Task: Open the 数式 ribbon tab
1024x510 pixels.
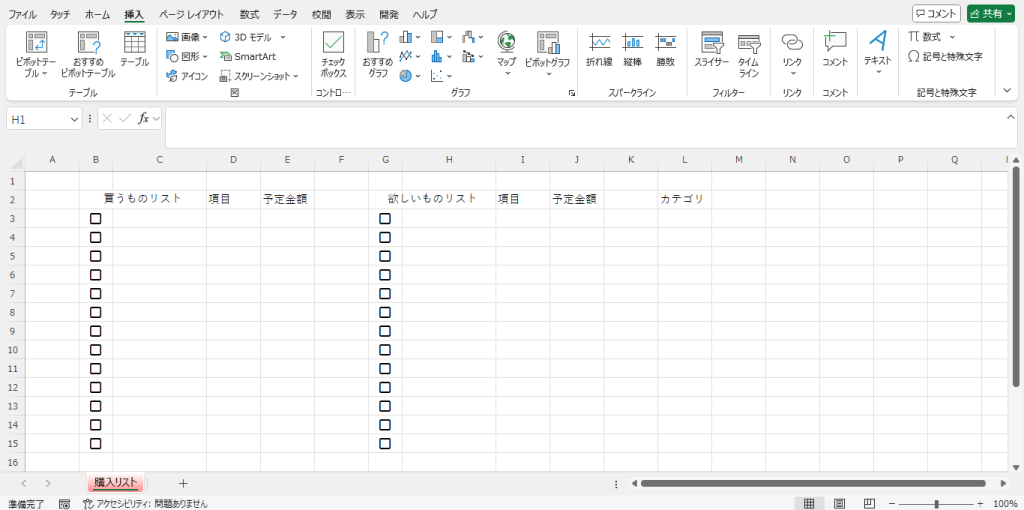Action: [x=249, y=14]
